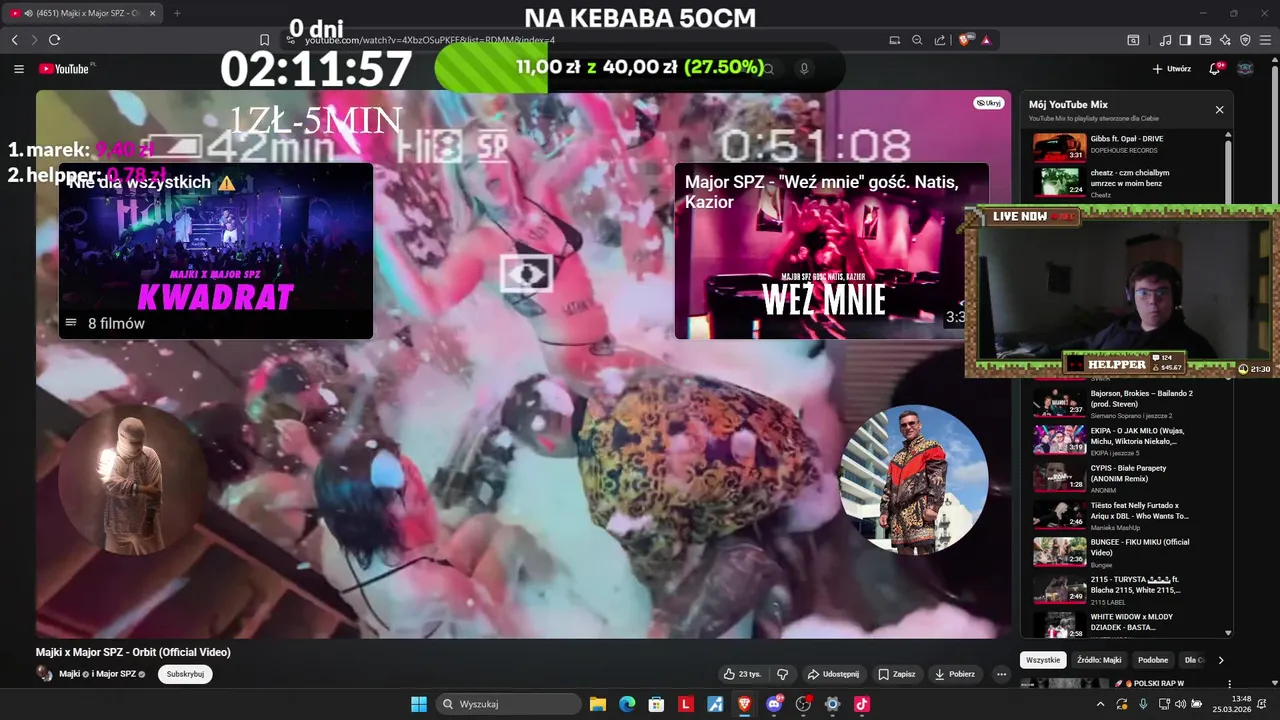This screenshot has width=1280, height=720.
Task: Play BUNGEE - FIKU MIKU video
Action: [1125, 551]
